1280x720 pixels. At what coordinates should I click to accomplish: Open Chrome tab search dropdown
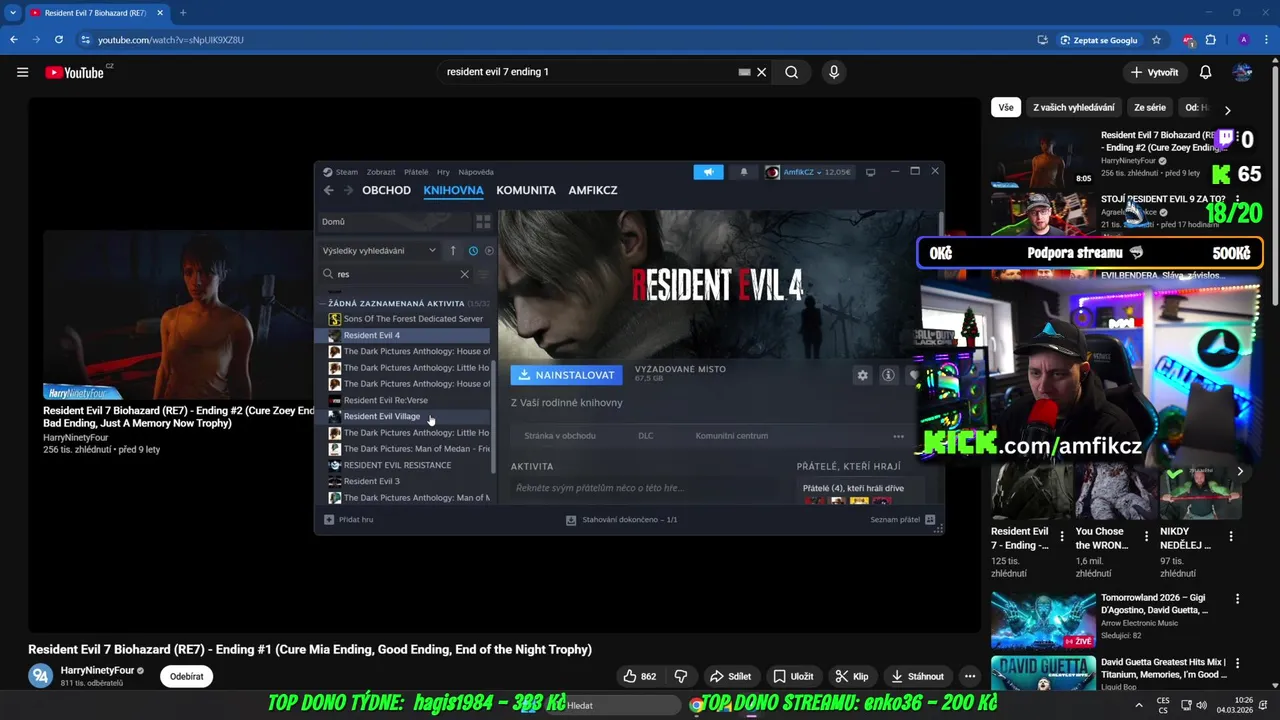(13, 12)
